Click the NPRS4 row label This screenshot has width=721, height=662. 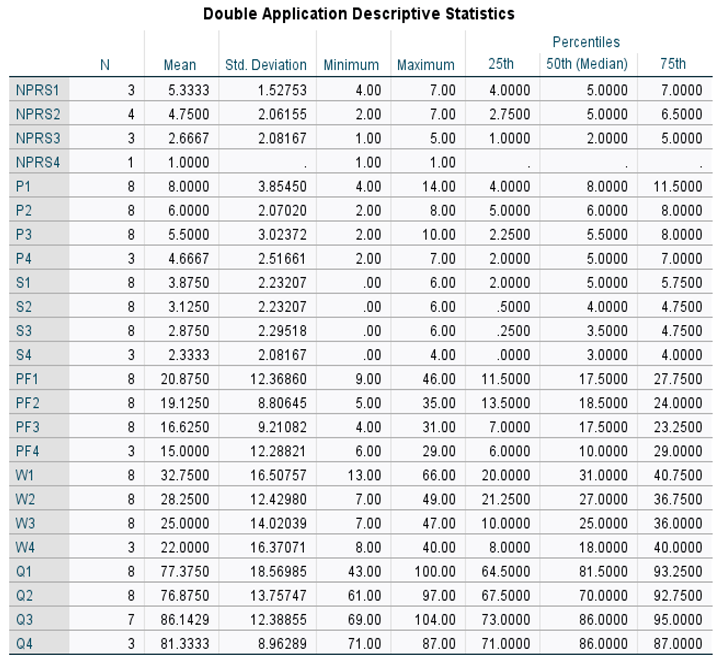(39, 163)
